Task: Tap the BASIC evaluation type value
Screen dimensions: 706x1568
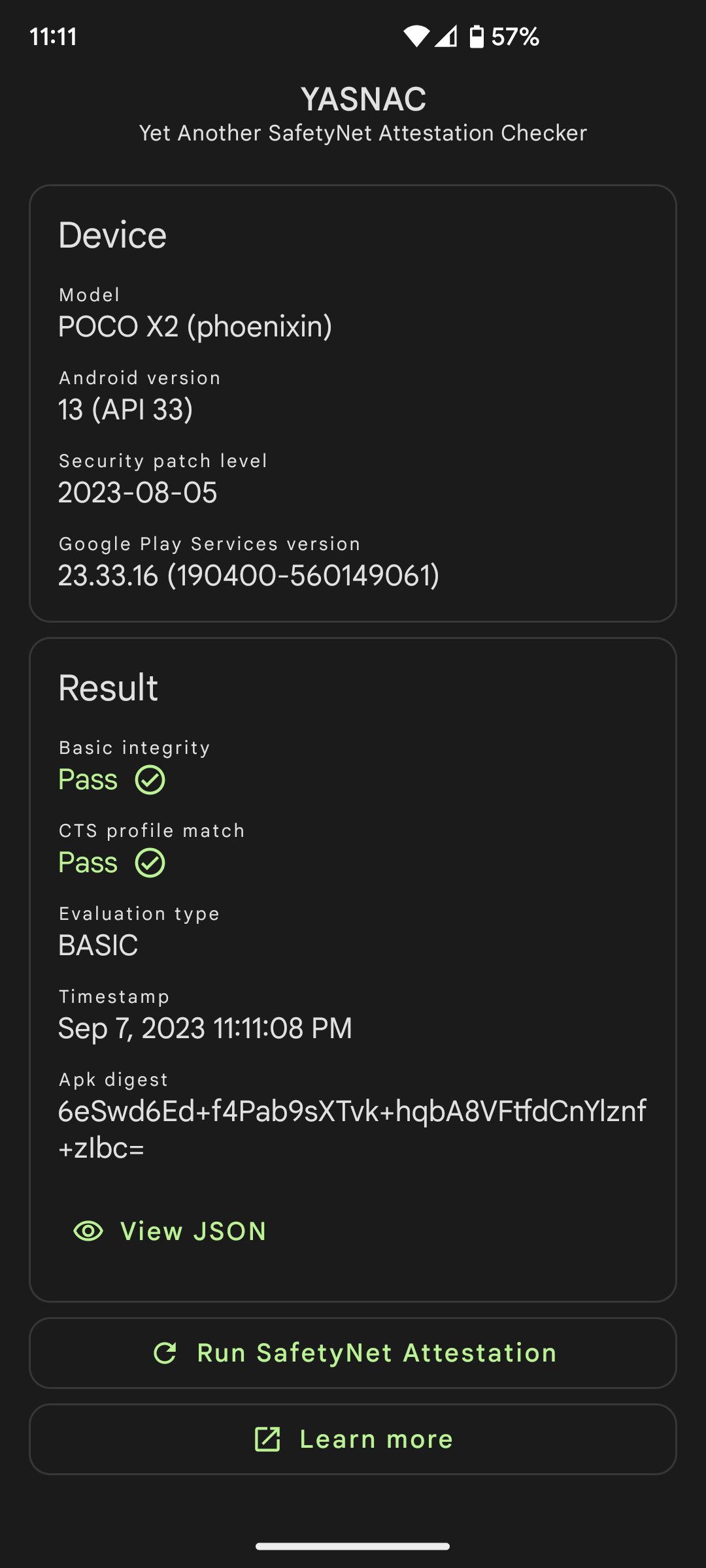Action: (98, 945)
